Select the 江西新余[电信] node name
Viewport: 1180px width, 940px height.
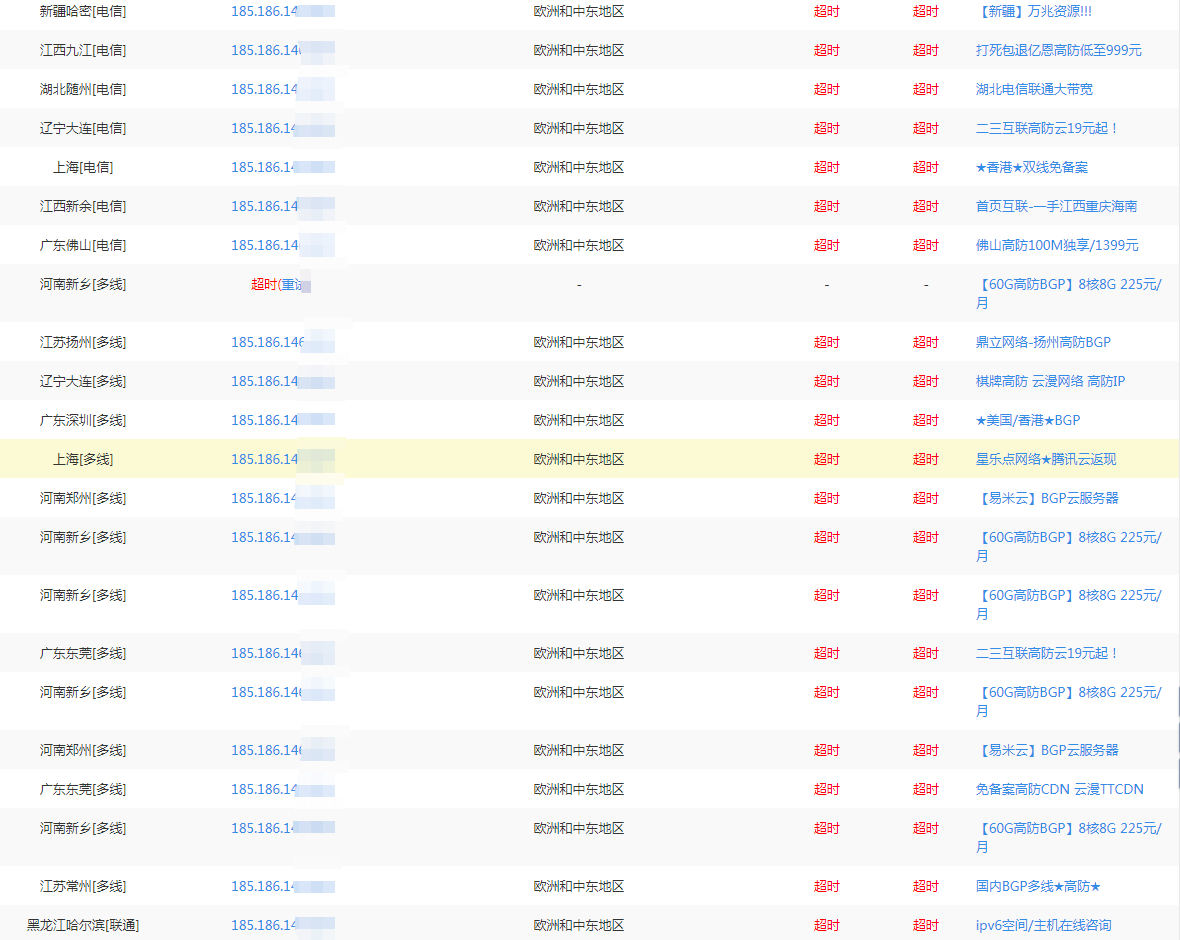click(x=83, y=206)
